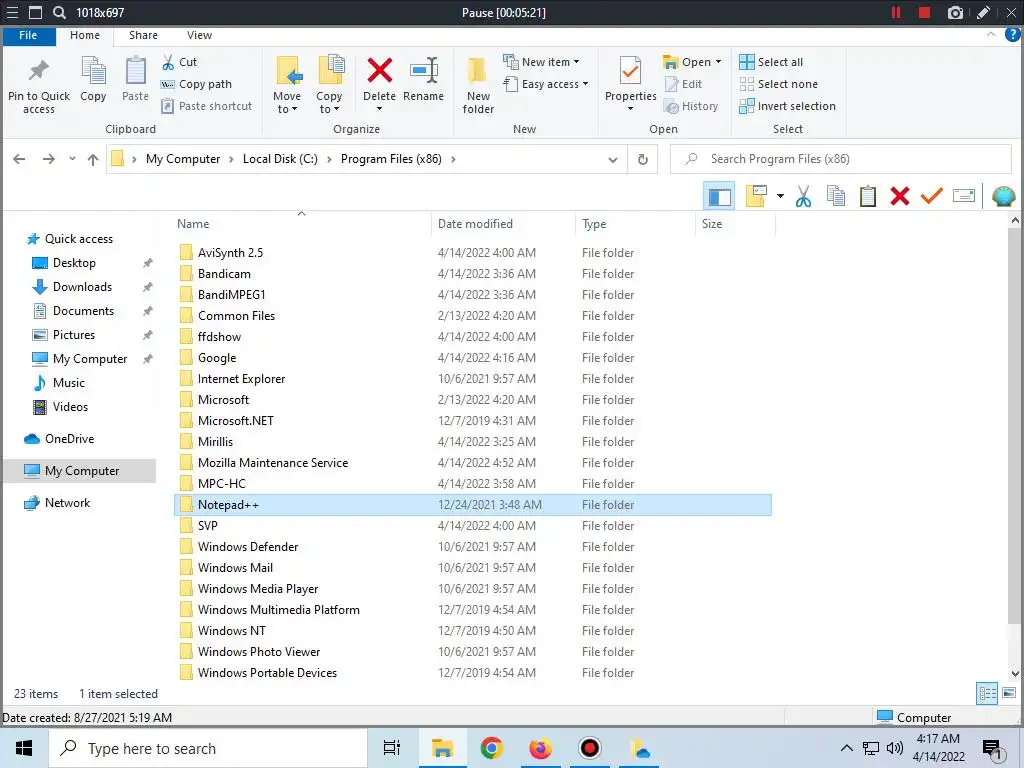Take a screenshot with camera icon
Viewport: 1024px width, 768px height.
(x=955, y=12)
